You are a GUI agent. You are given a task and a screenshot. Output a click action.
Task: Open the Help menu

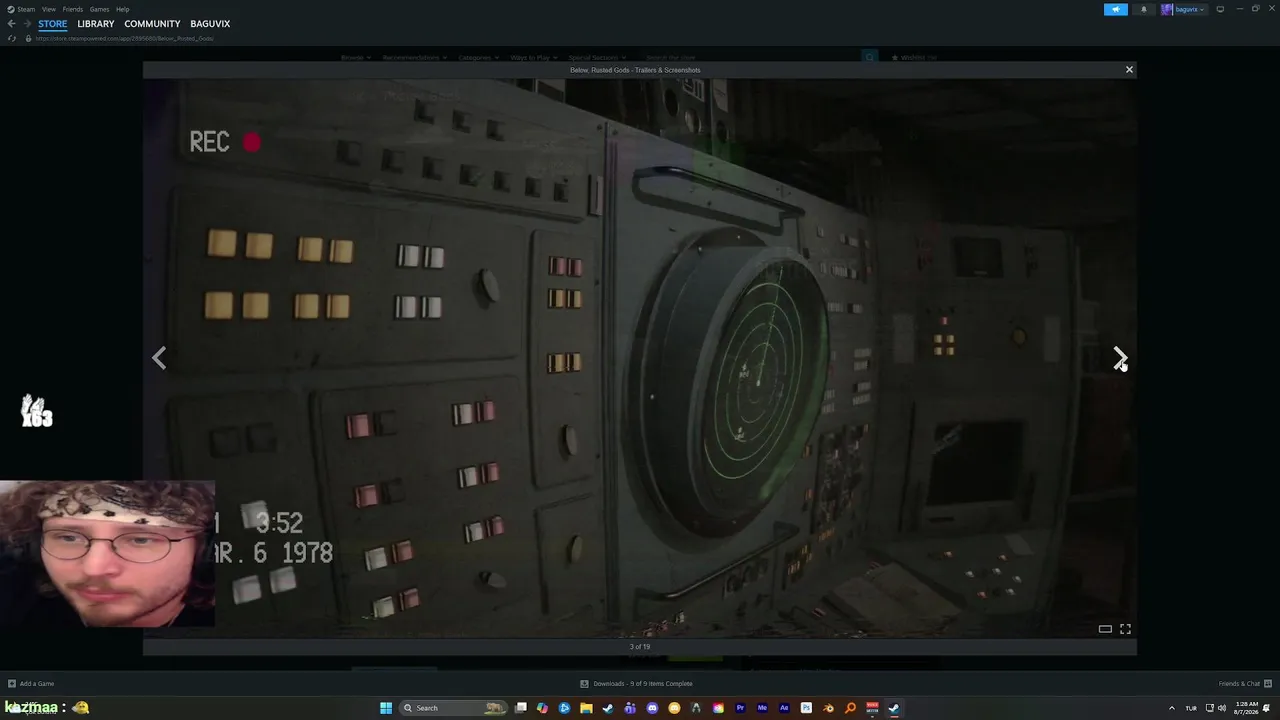point(122,9)
